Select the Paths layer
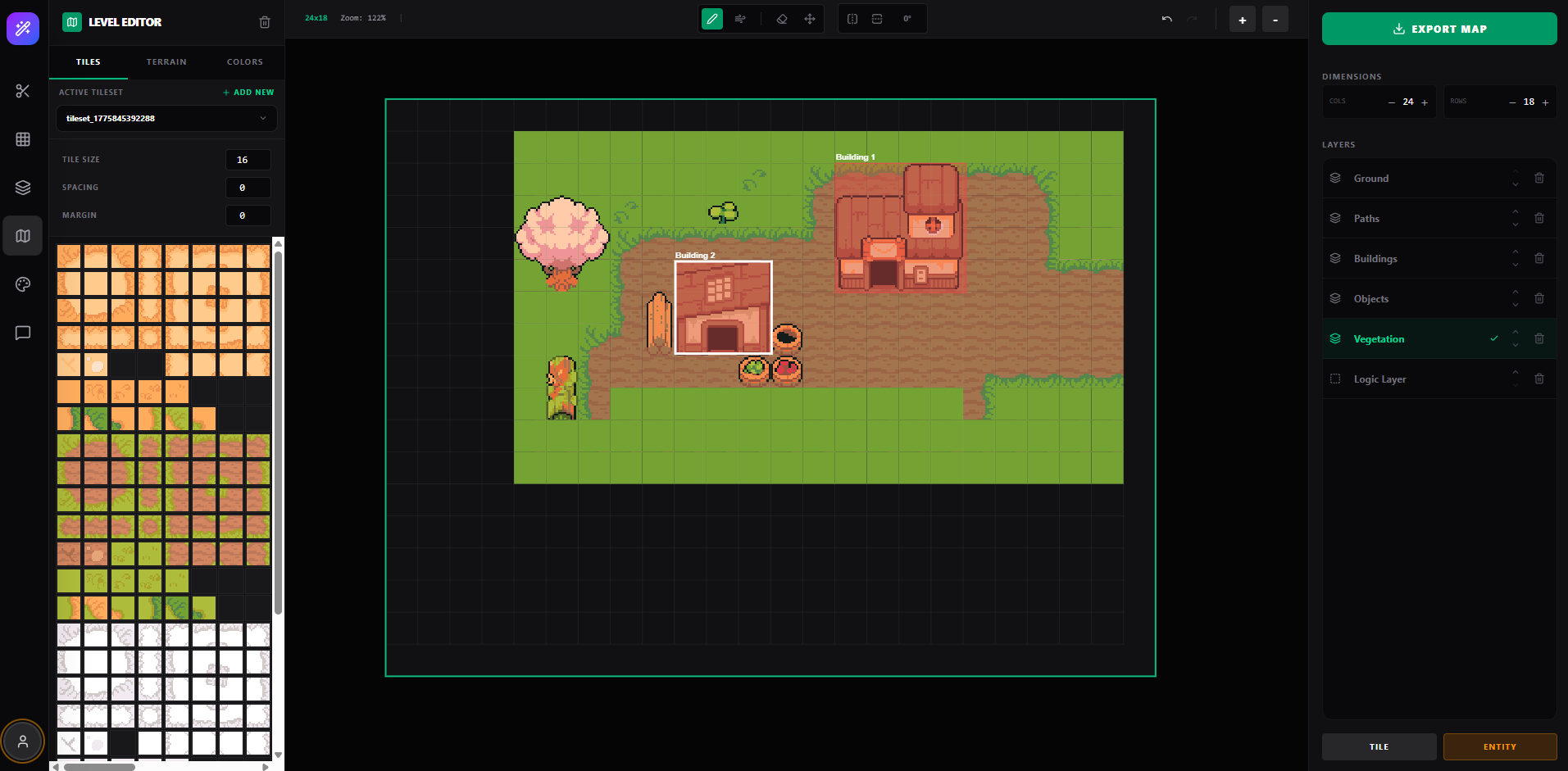Viewport: 1568px width, 771px height. click(1439, 218)
